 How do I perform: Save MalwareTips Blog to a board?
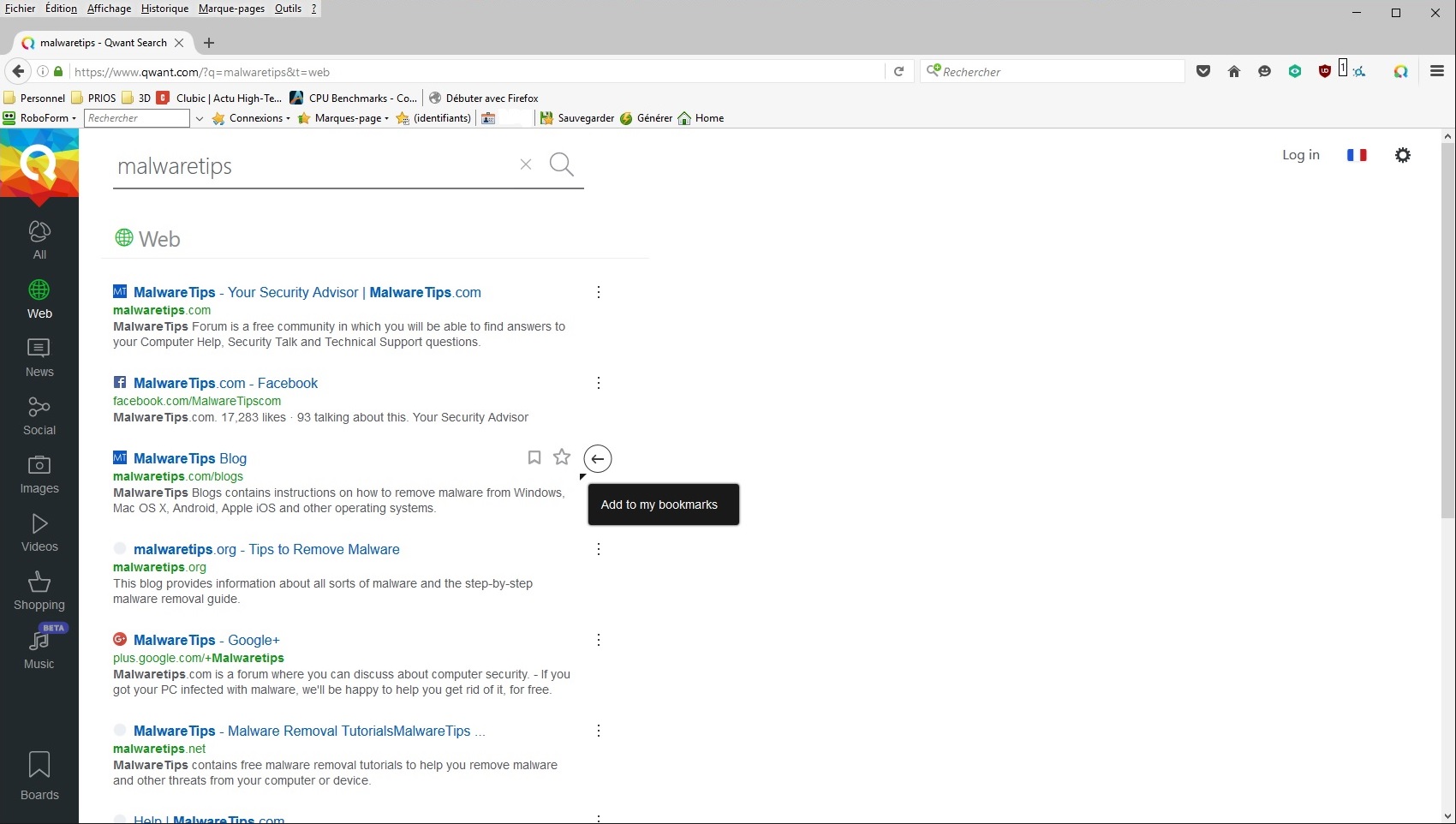(534, 457)
